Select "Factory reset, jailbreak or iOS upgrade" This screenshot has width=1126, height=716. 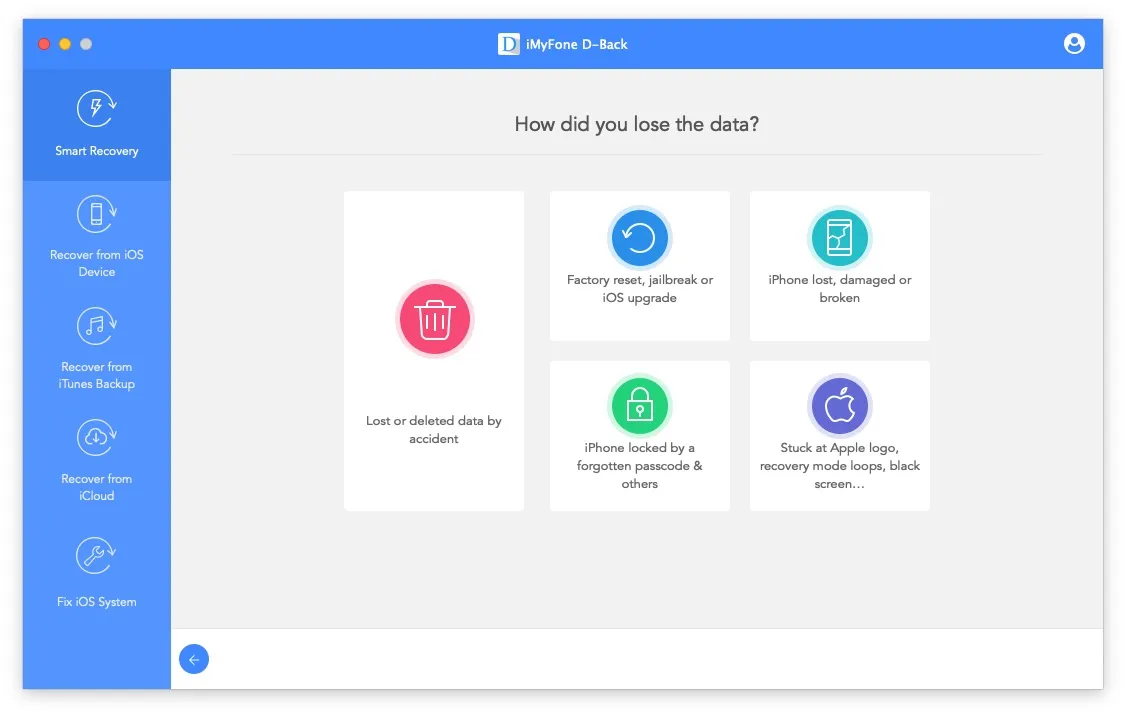tap(640, 289)
